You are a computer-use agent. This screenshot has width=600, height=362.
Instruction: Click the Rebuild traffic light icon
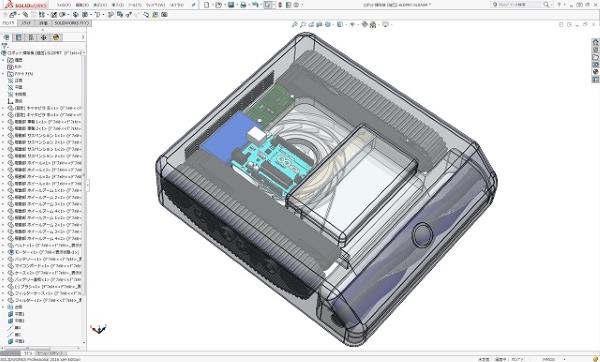tap(280, 5)
